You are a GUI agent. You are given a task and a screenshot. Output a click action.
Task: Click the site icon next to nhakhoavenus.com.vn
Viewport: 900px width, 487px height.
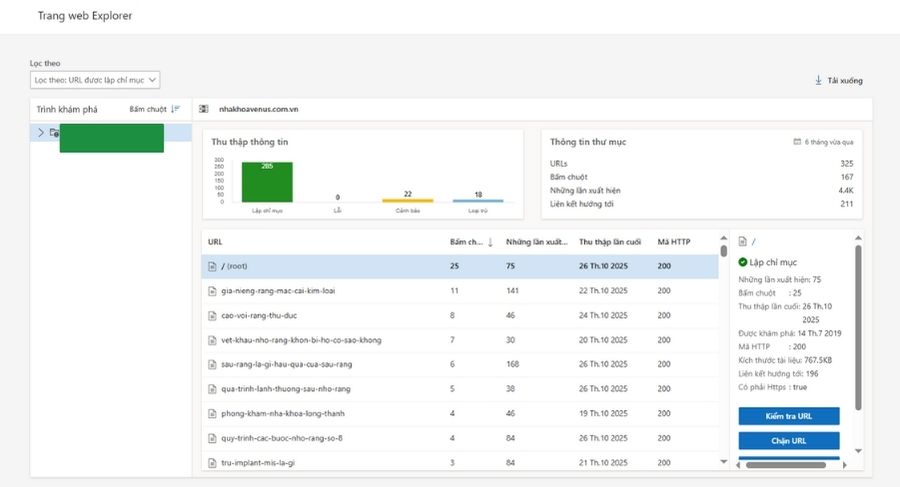[x=204, y=109]
